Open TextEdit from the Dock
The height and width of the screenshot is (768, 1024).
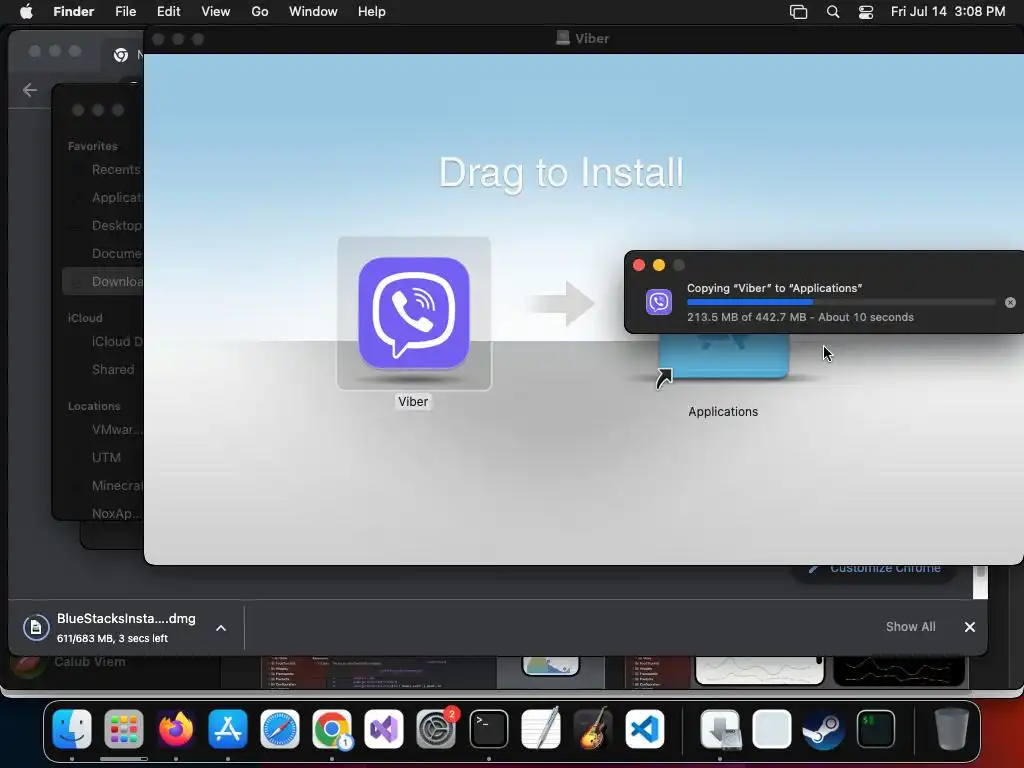(541, 729)
